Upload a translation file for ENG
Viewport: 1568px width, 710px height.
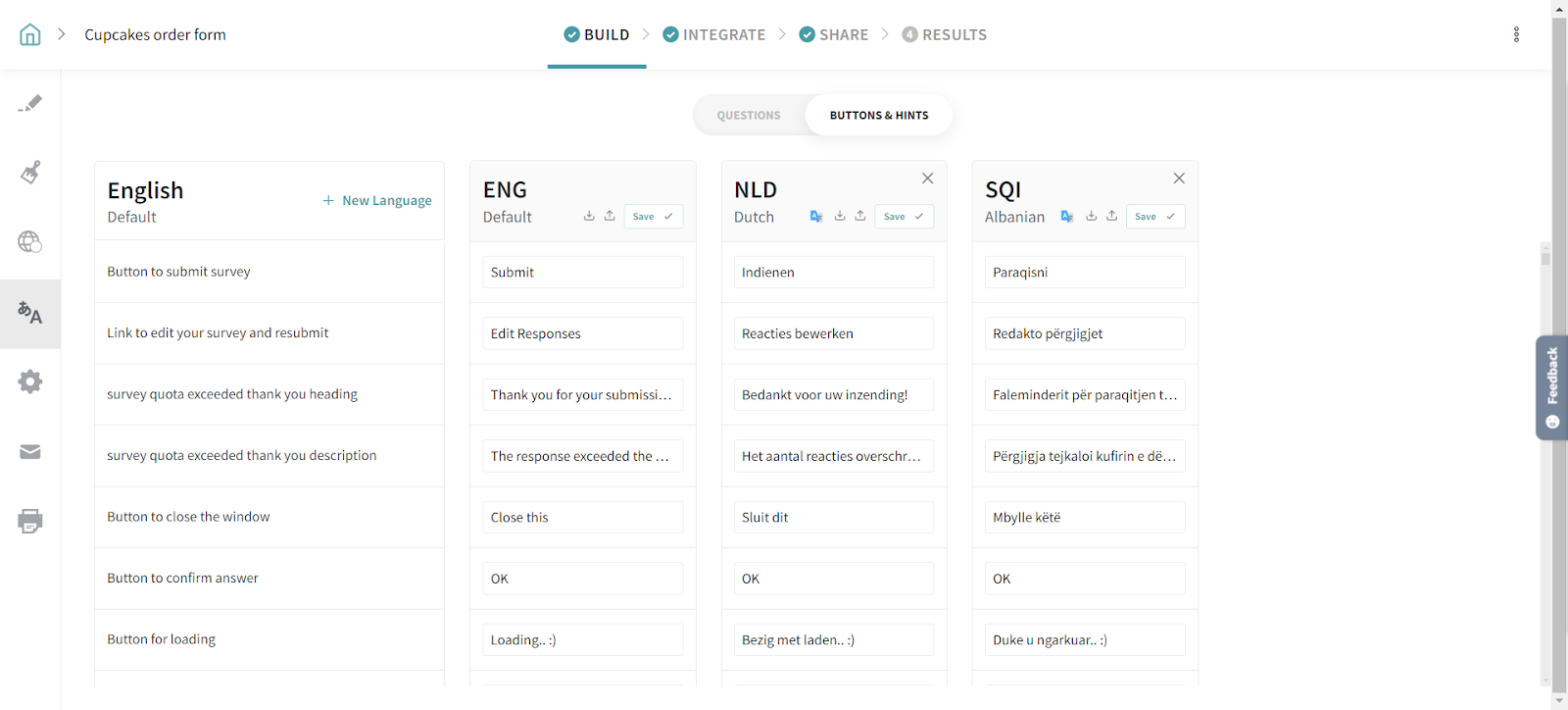pyautogui.click(x=610, y=217)
